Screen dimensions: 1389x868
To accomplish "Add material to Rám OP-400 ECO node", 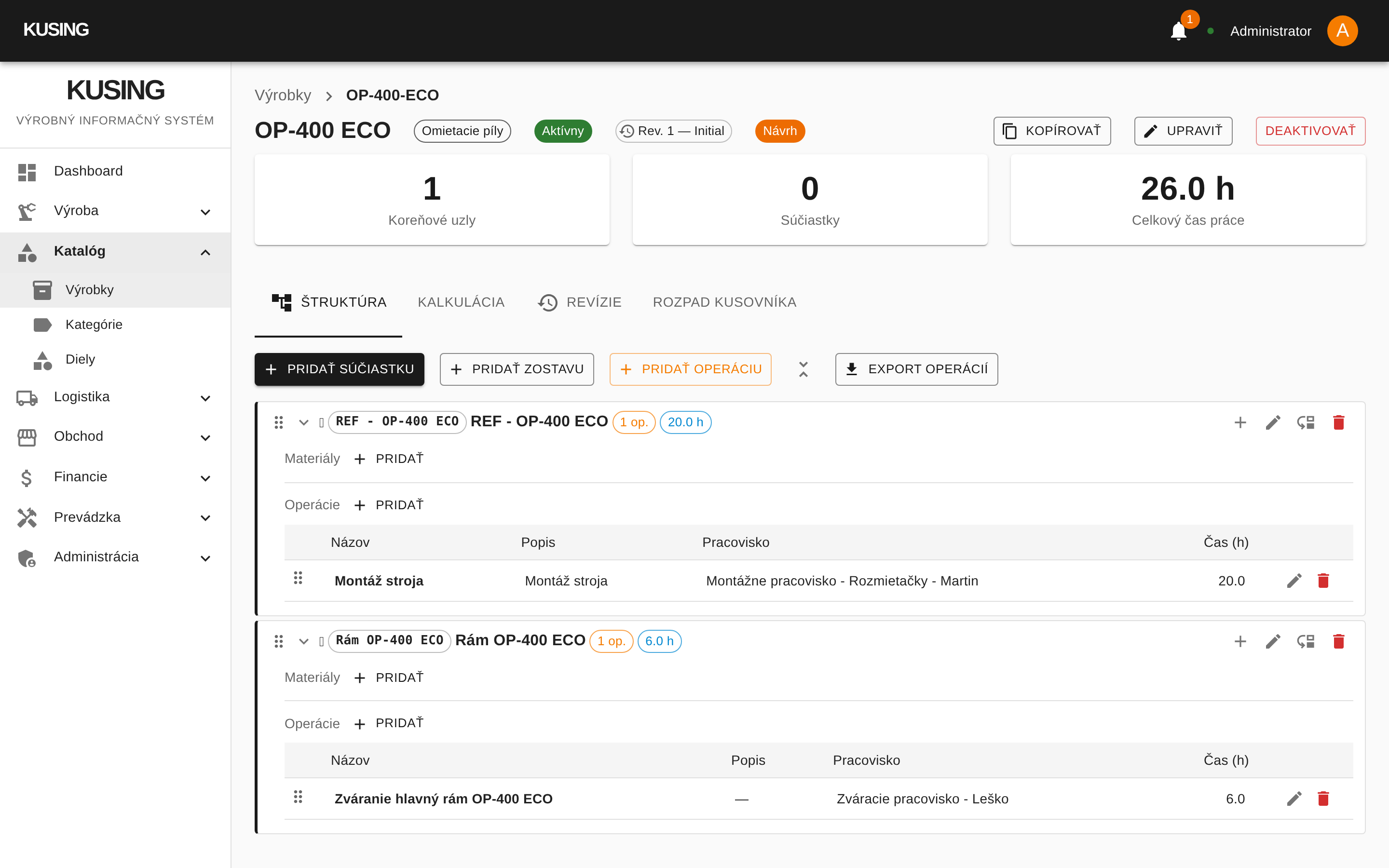I will coord(389,678).
